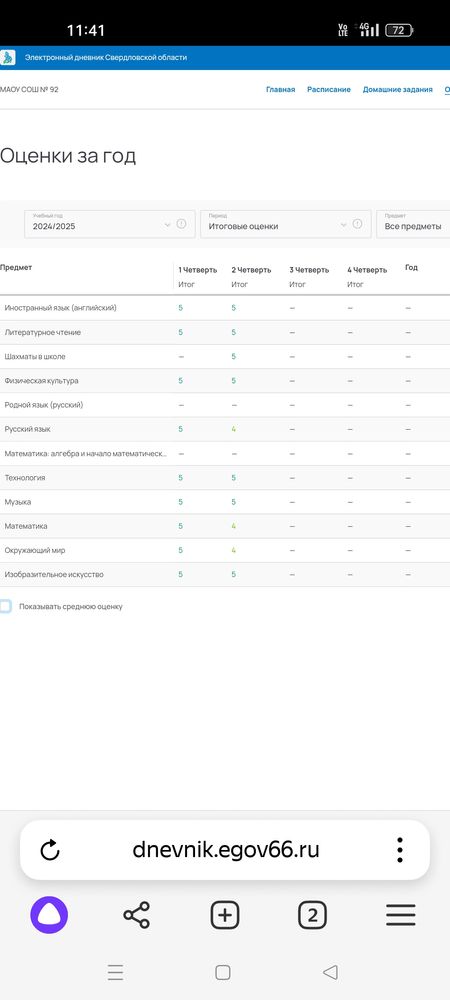Click info icon beside academic year field

pyautogui.click(x=181, y=224)
